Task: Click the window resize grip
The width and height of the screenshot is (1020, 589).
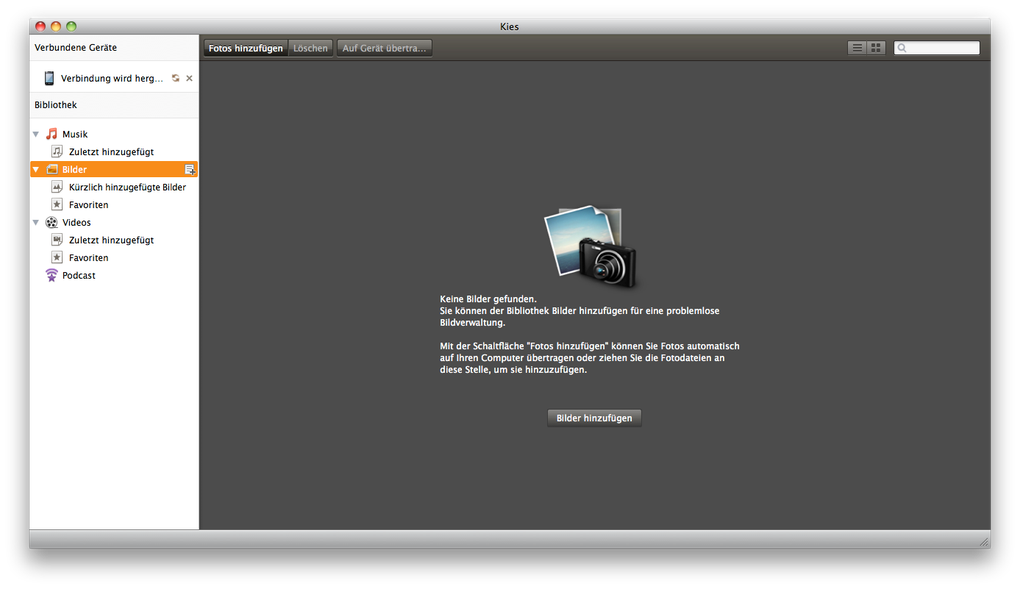Action: pyautogui.click(x=984, y=541)
